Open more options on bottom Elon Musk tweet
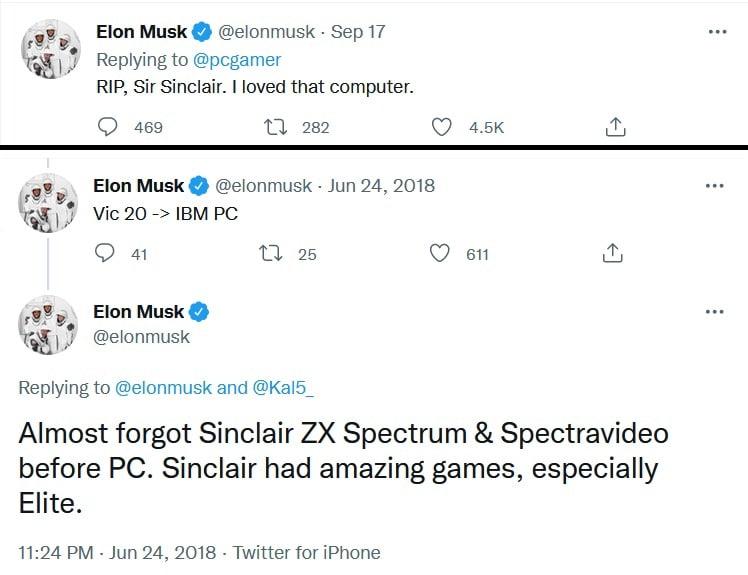The height and width of the screenshot is (575, 748). click(x=714, y=312)
